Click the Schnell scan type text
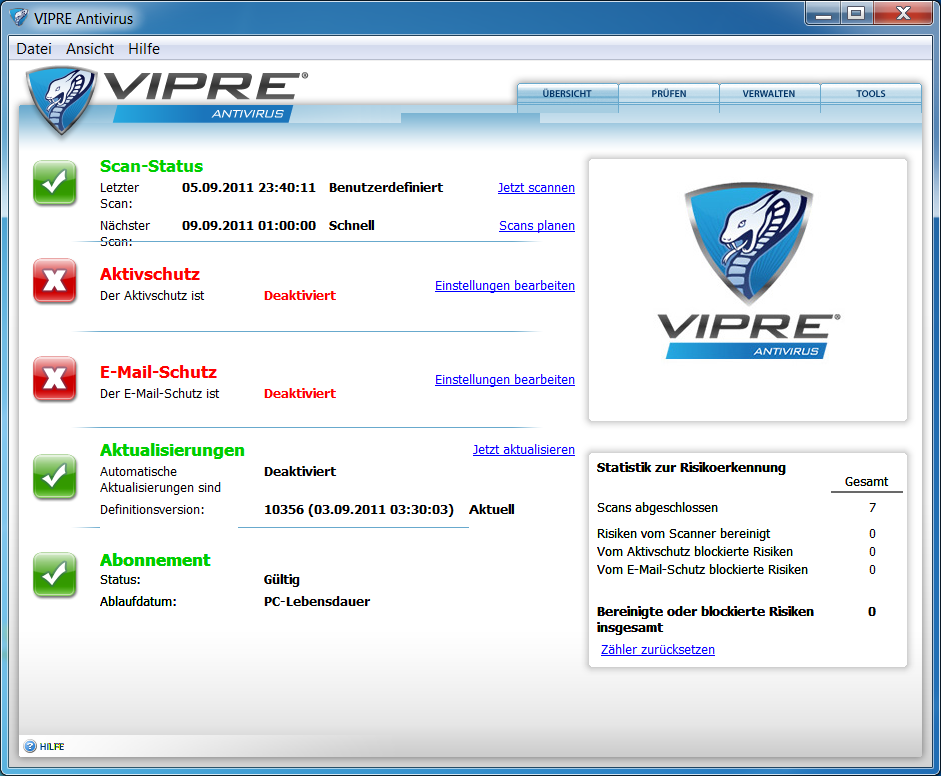941x776 pixels. pyautogui.click(x=351, y=226)
